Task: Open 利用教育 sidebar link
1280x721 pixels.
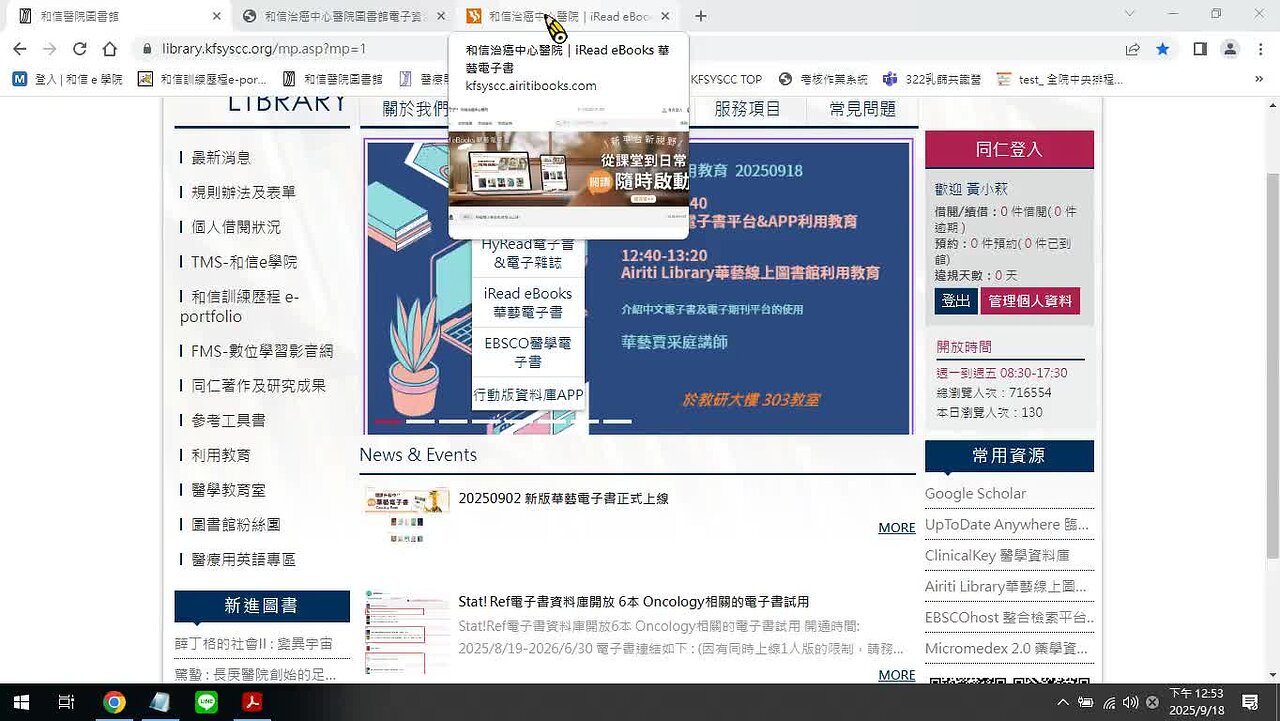Action: point(221,455)
